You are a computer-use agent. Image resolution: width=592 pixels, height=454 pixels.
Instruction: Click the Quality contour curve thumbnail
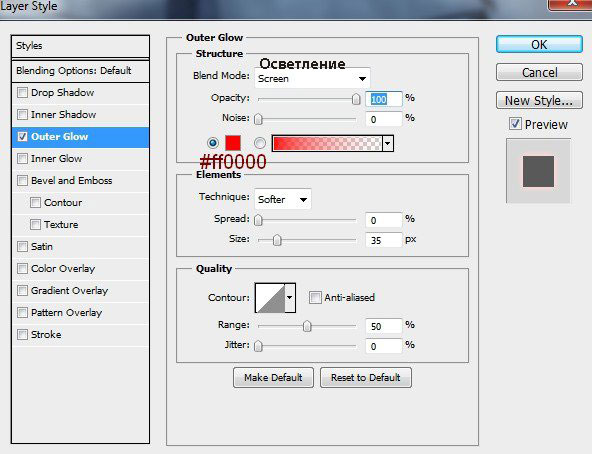[270, 298]
